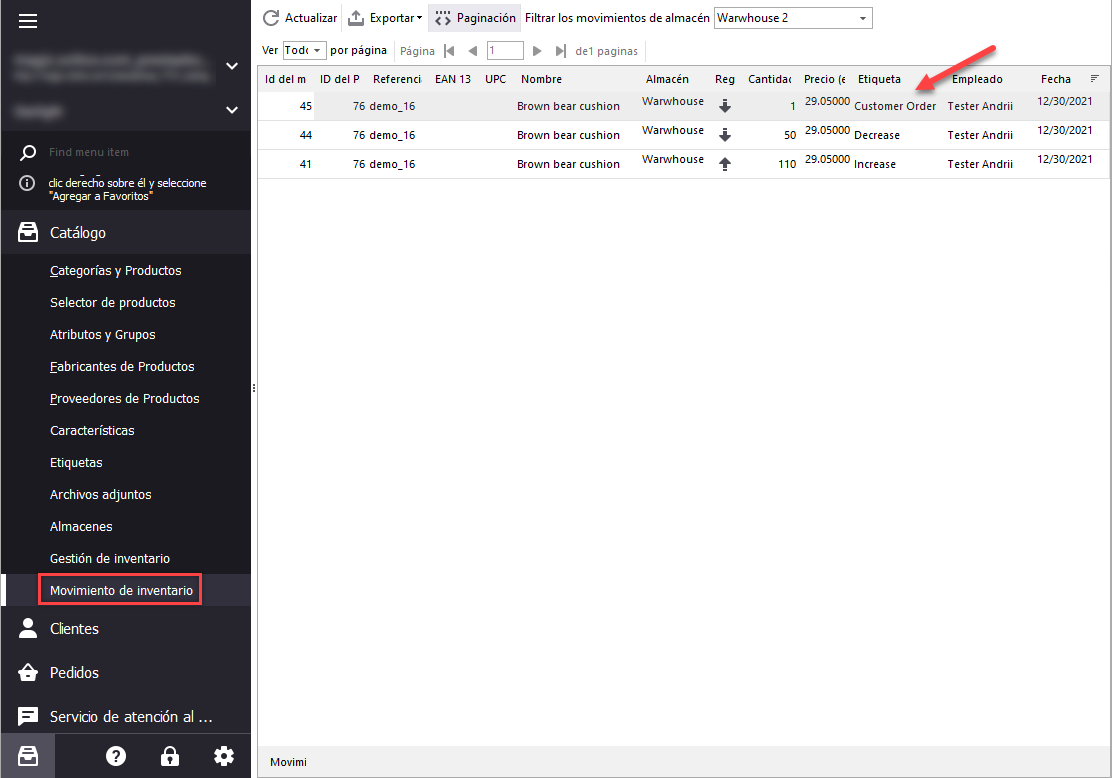The width and height of the screenshot is (1112, 778).
Task: Expand the Clientes section
Action: [74, 629]
